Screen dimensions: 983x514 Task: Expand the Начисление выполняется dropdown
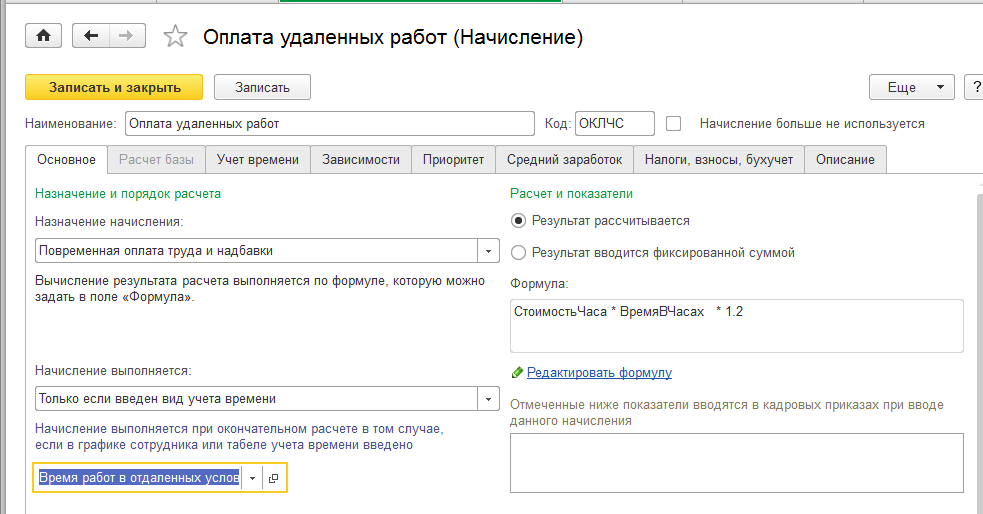click(x=488, y=399)
